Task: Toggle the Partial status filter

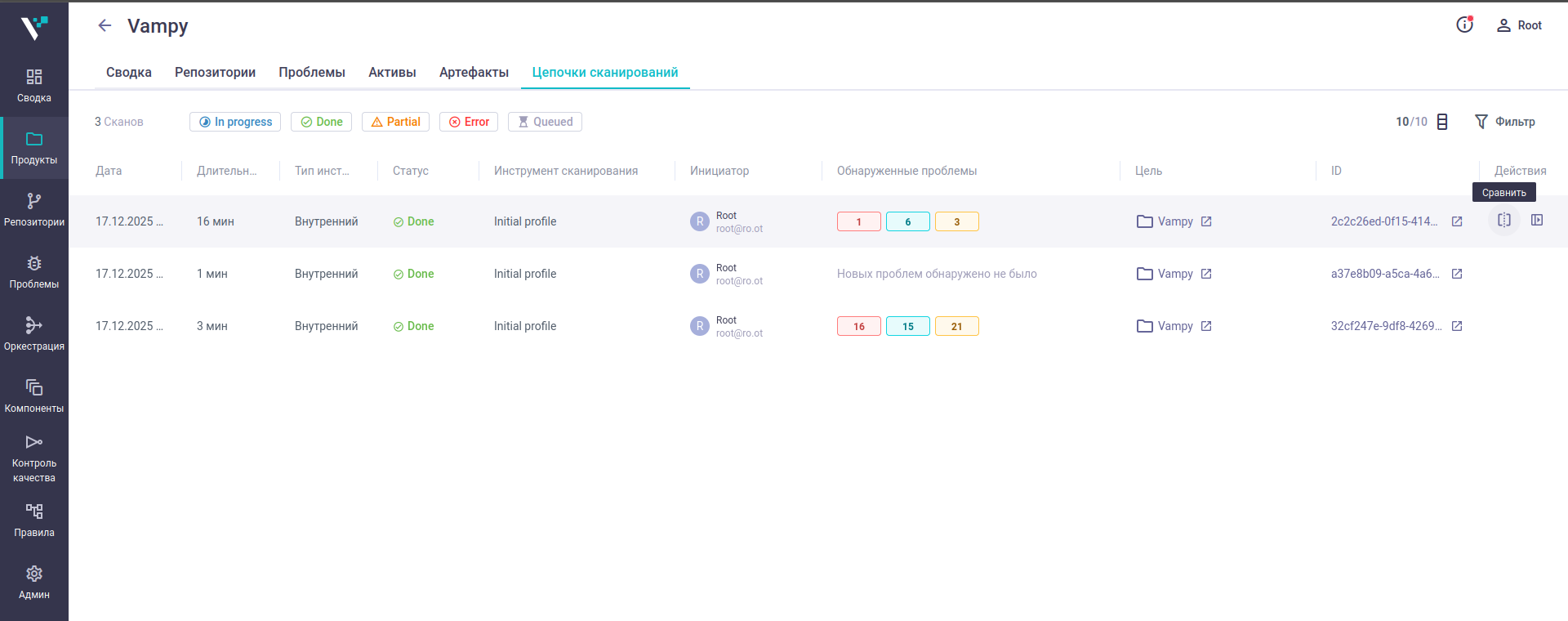Action: click(395, 122)
